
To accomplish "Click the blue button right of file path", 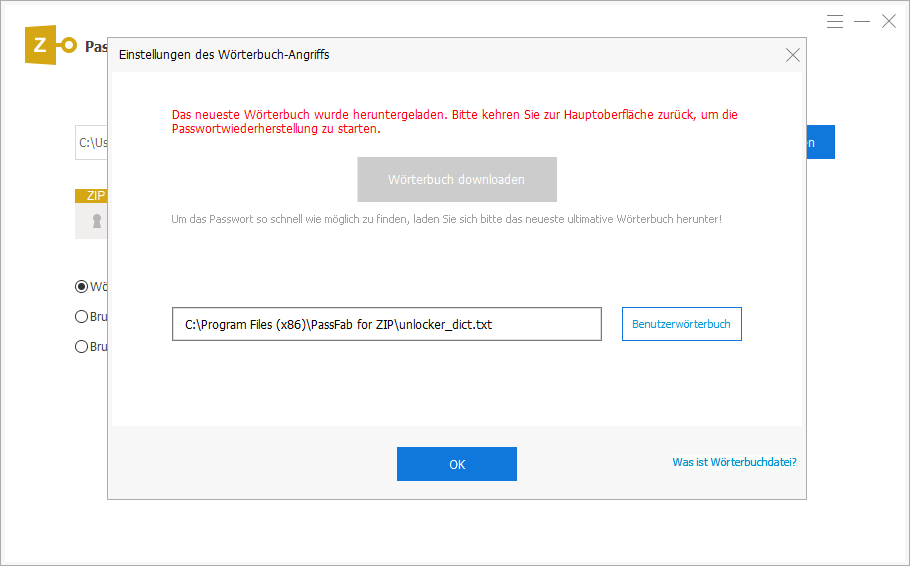I will [x=821, y=142].
